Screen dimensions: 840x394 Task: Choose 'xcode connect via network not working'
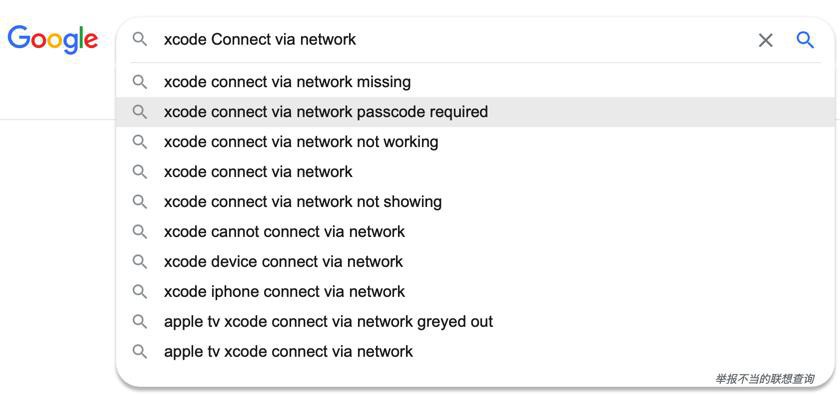tap(475, 142)
